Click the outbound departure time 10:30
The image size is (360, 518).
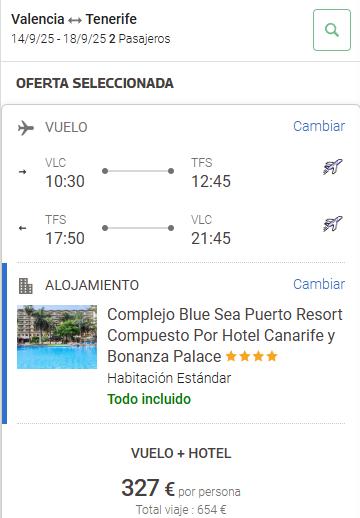tap(65, 181)
